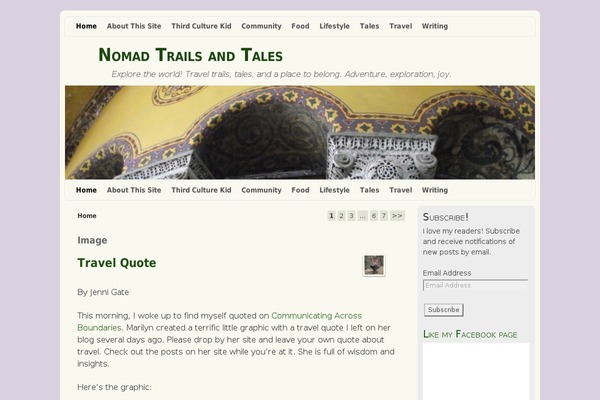Open Home in the top navigation bar
Viewport: 600px width, 400px height.
click(x=86, y=26)
